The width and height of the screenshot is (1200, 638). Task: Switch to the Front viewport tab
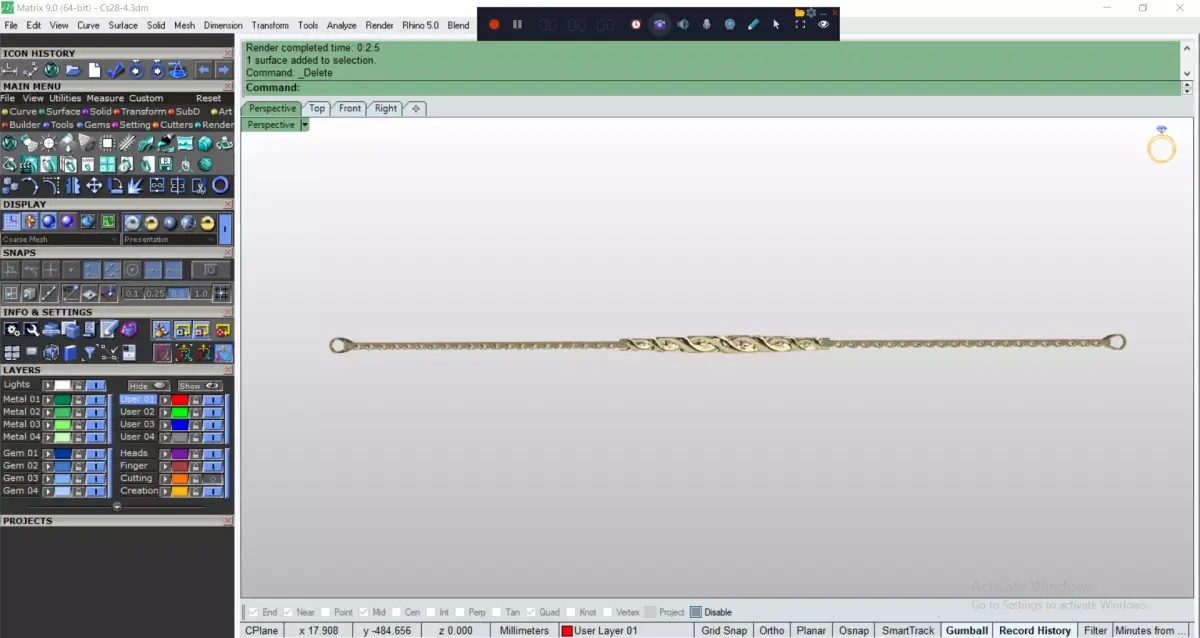pos(350,108)
